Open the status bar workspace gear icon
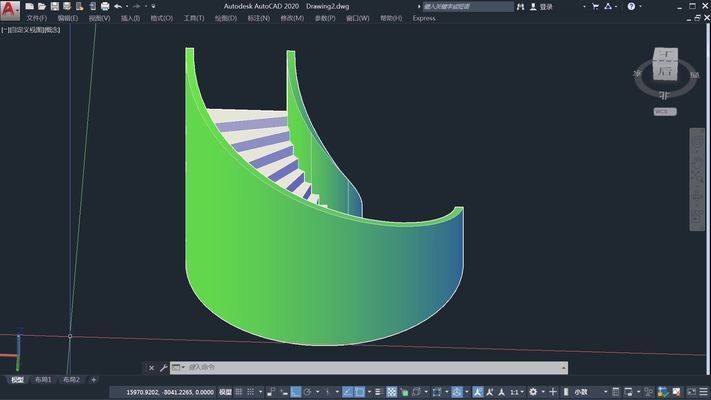The width and height of the screenshot is (711, 400). click(532, 392)
